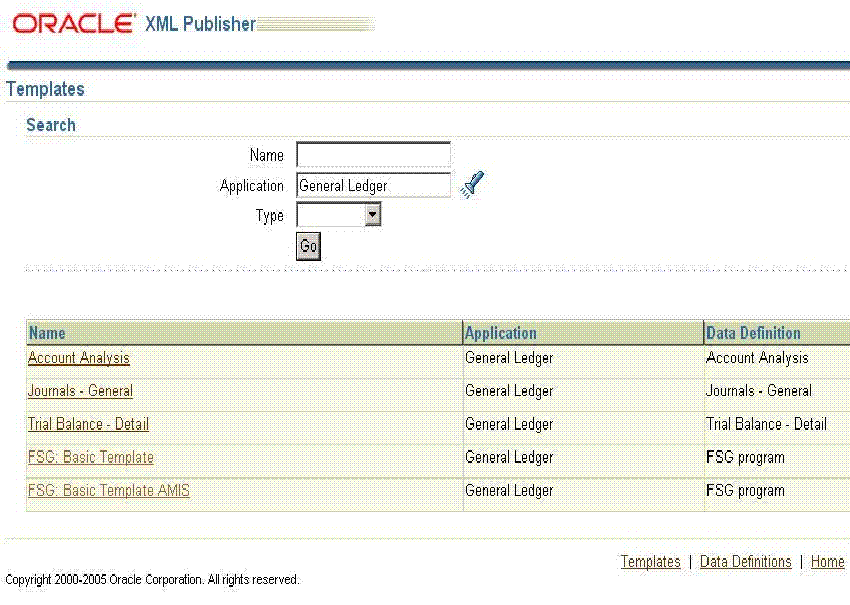
Task: Go to the Templates footer link
Action: [651, 562]
